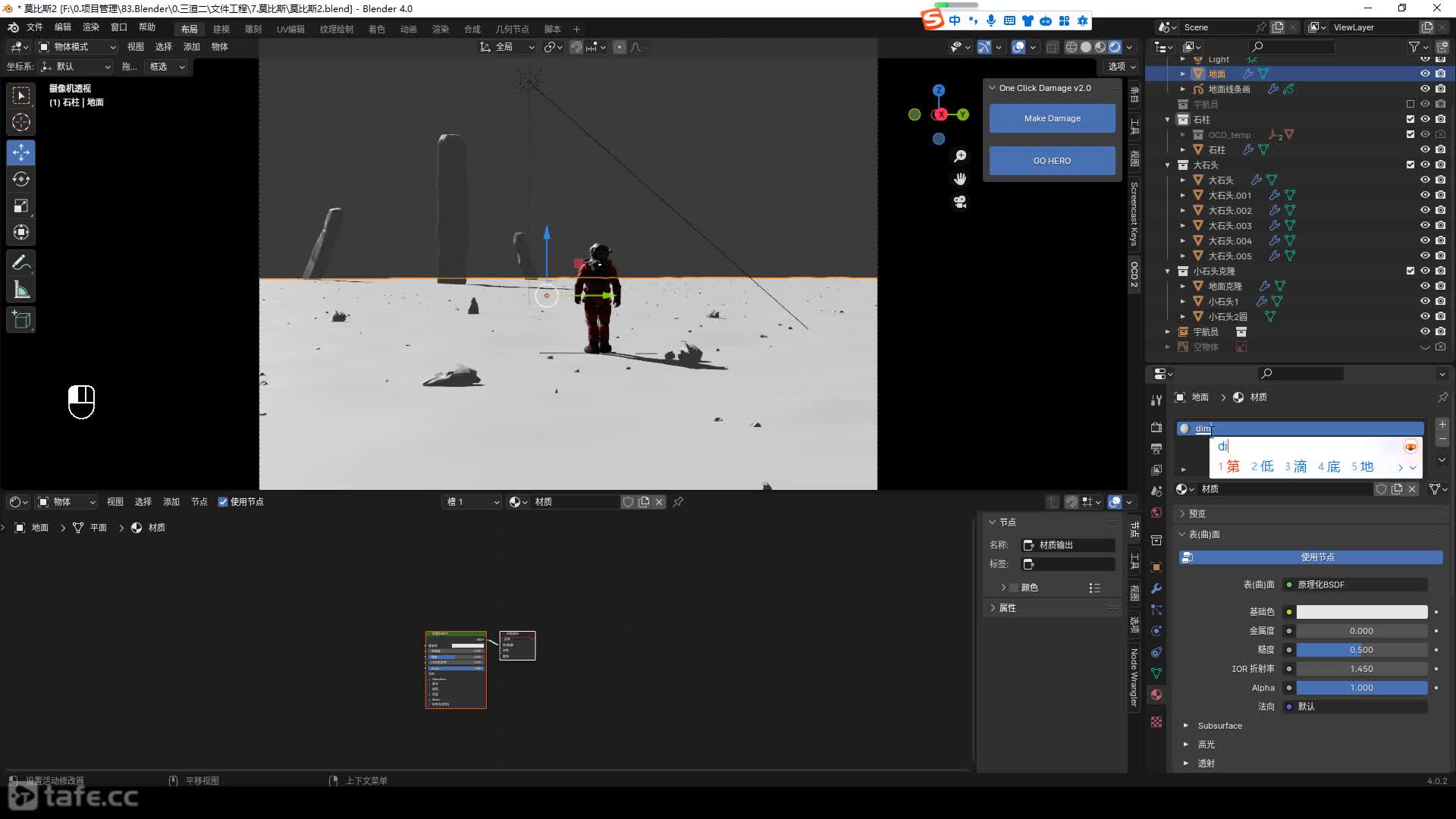Toggle X-ray display in viewport header
Screen dimensions: 1456x819
coord(1052,47)
